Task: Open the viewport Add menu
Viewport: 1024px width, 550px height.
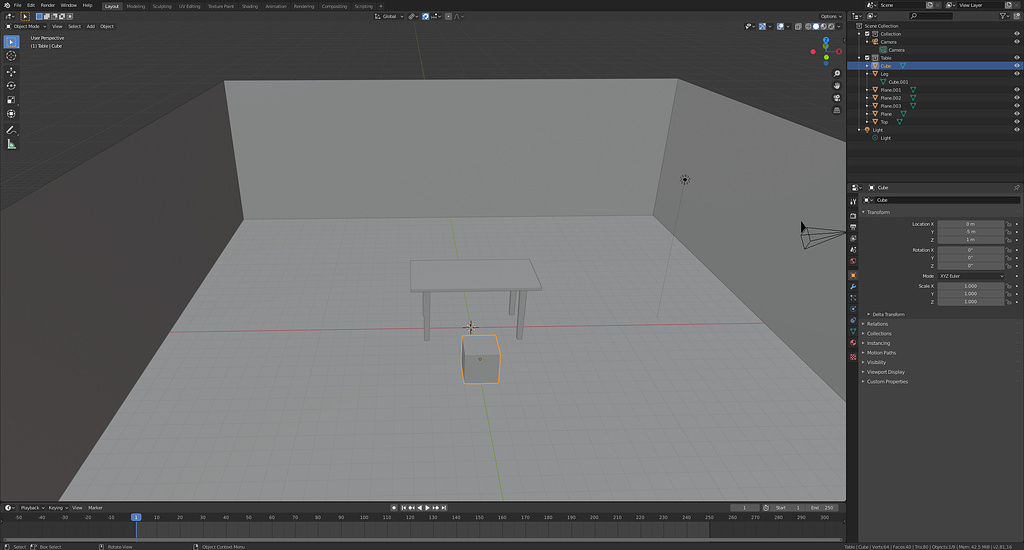Action: click(91, 26)
